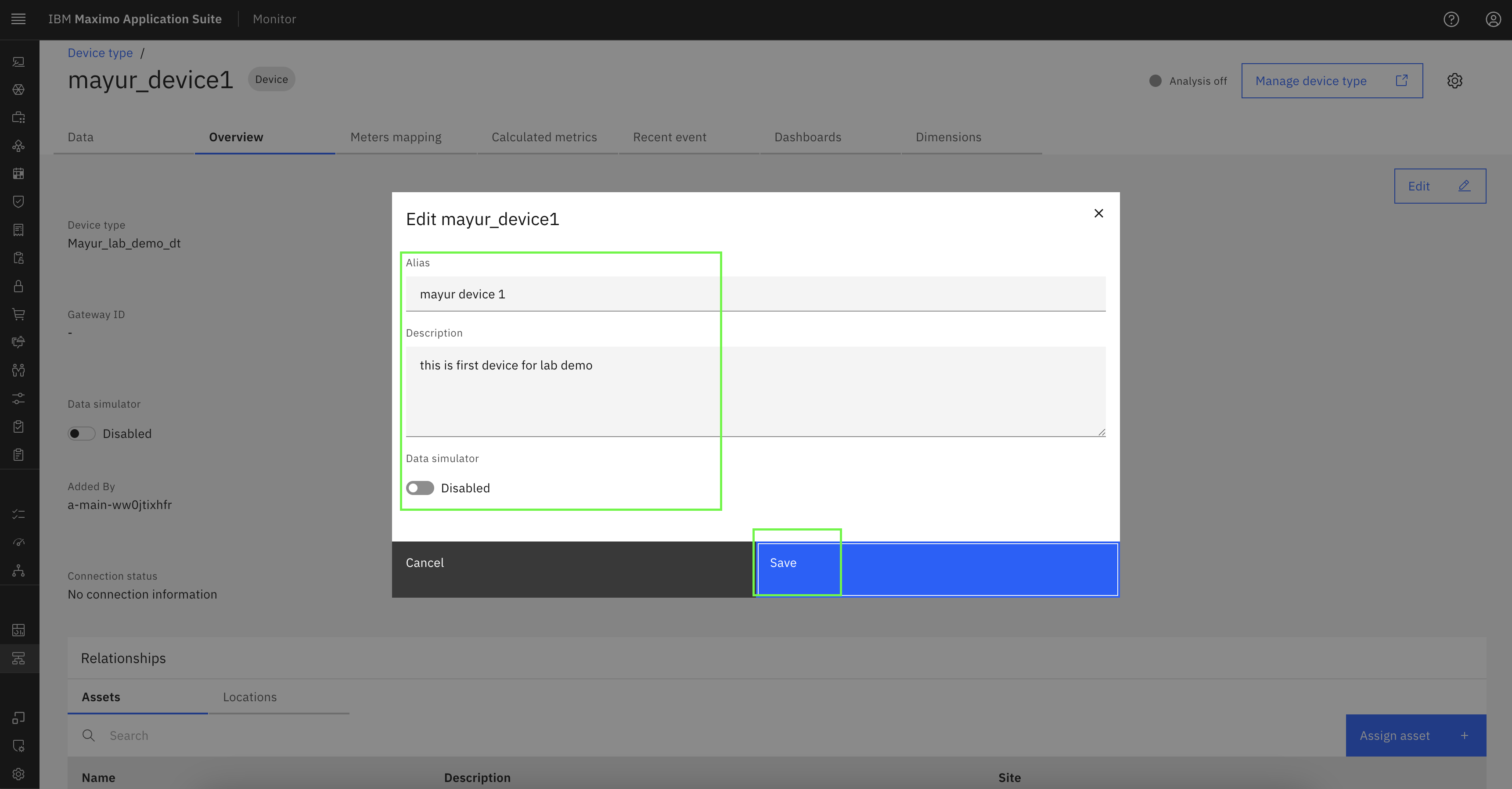Click the receipt icon in sidebar
The image size is (1512, 789).
pos(19,230)
